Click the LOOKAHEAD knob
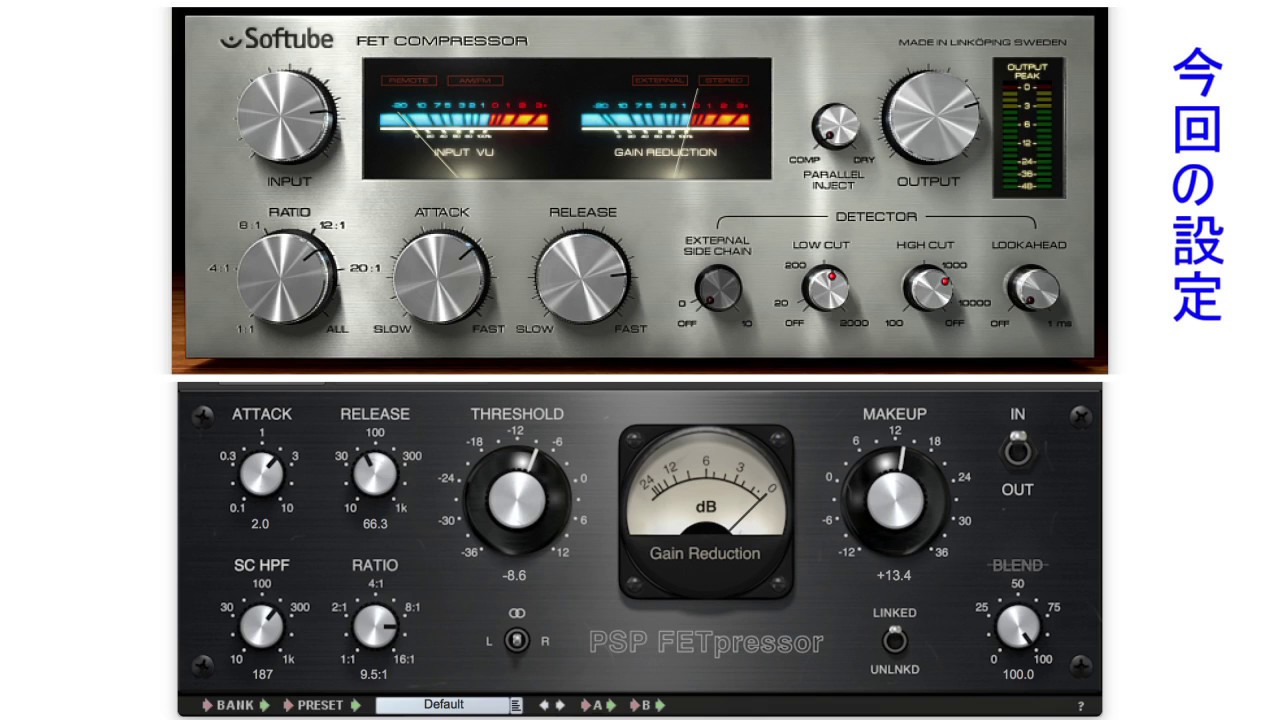 pos(1033,289)
